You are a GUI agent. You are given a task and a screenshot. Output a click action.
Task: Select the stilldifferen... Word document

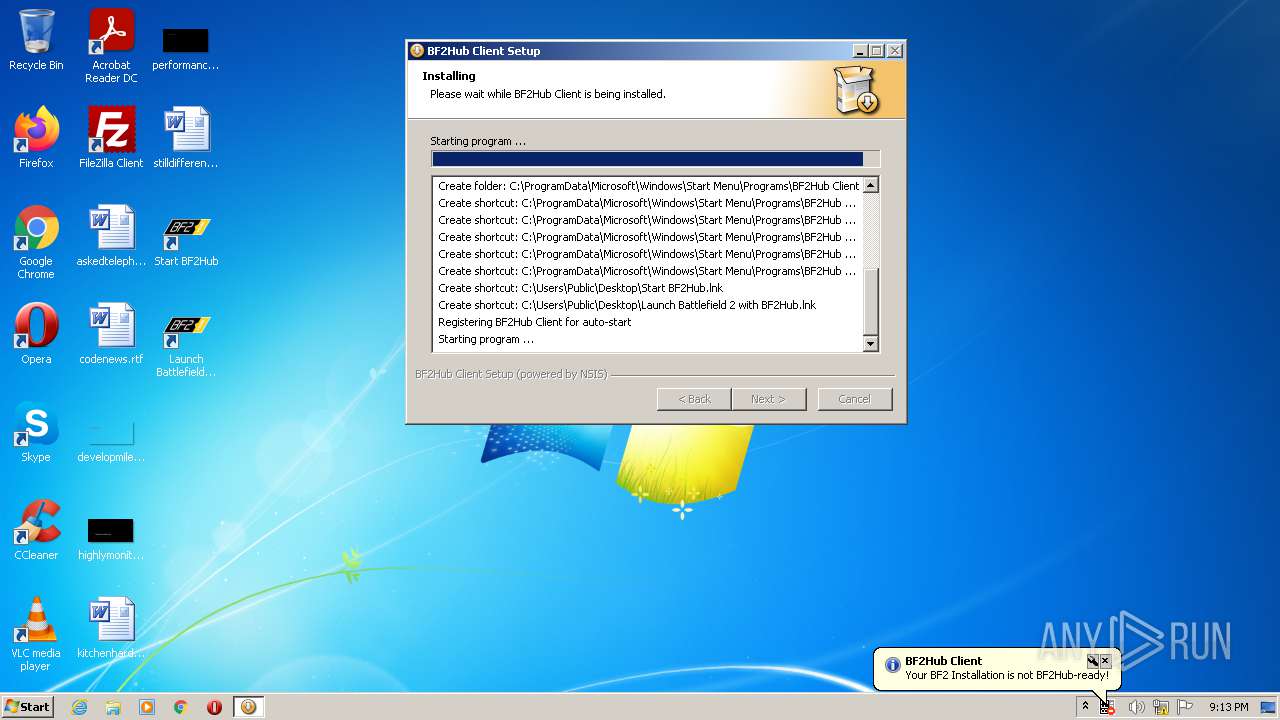point(185,138)
